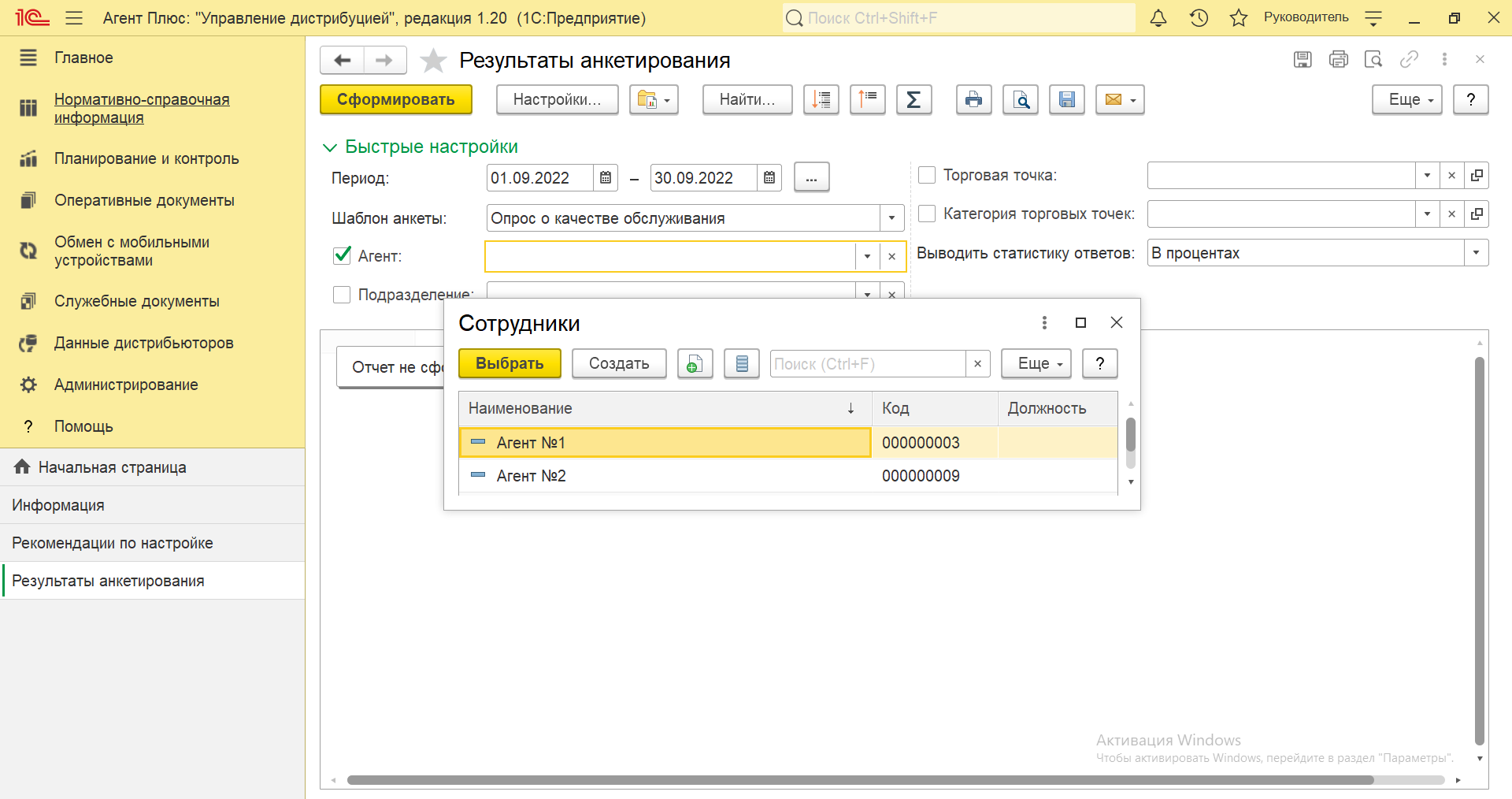
Task: Select the Агент №2 row
Action: tap(788, 476)
